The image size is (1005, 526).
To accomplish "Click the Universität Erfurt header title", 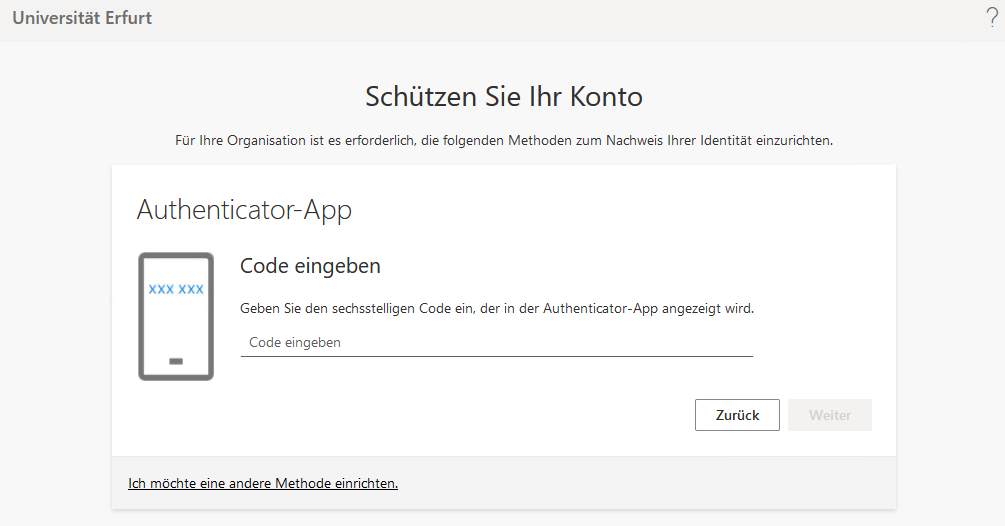I will [x=82, y=18].
